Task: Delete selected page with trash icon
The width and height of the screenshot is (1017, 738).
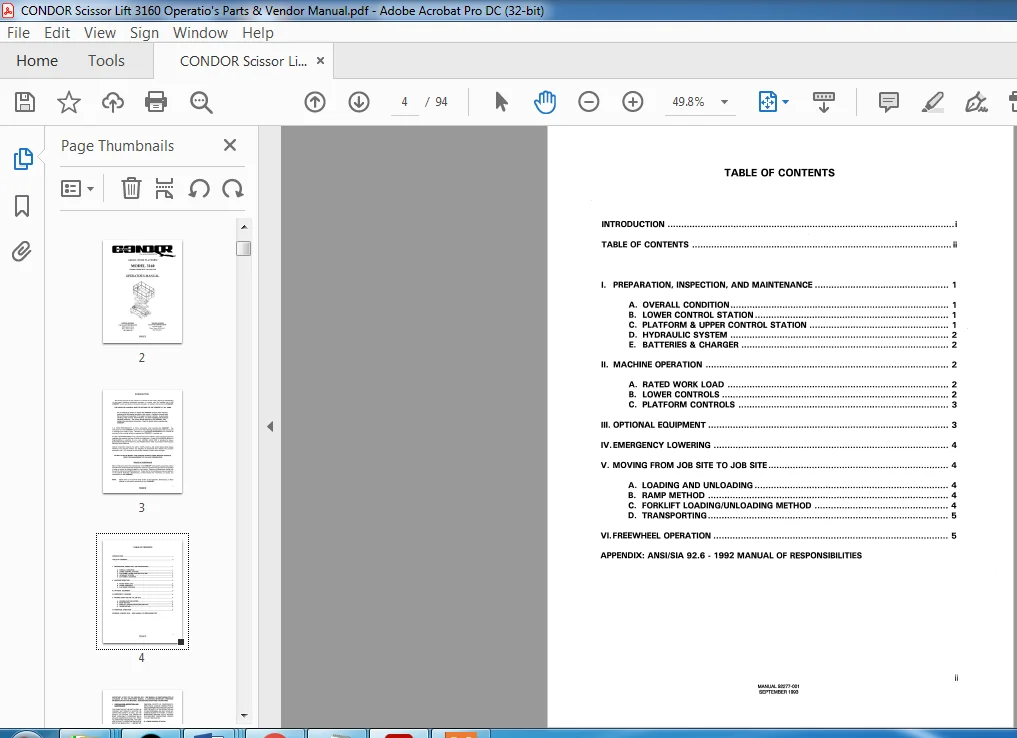Action: point(131,189)
